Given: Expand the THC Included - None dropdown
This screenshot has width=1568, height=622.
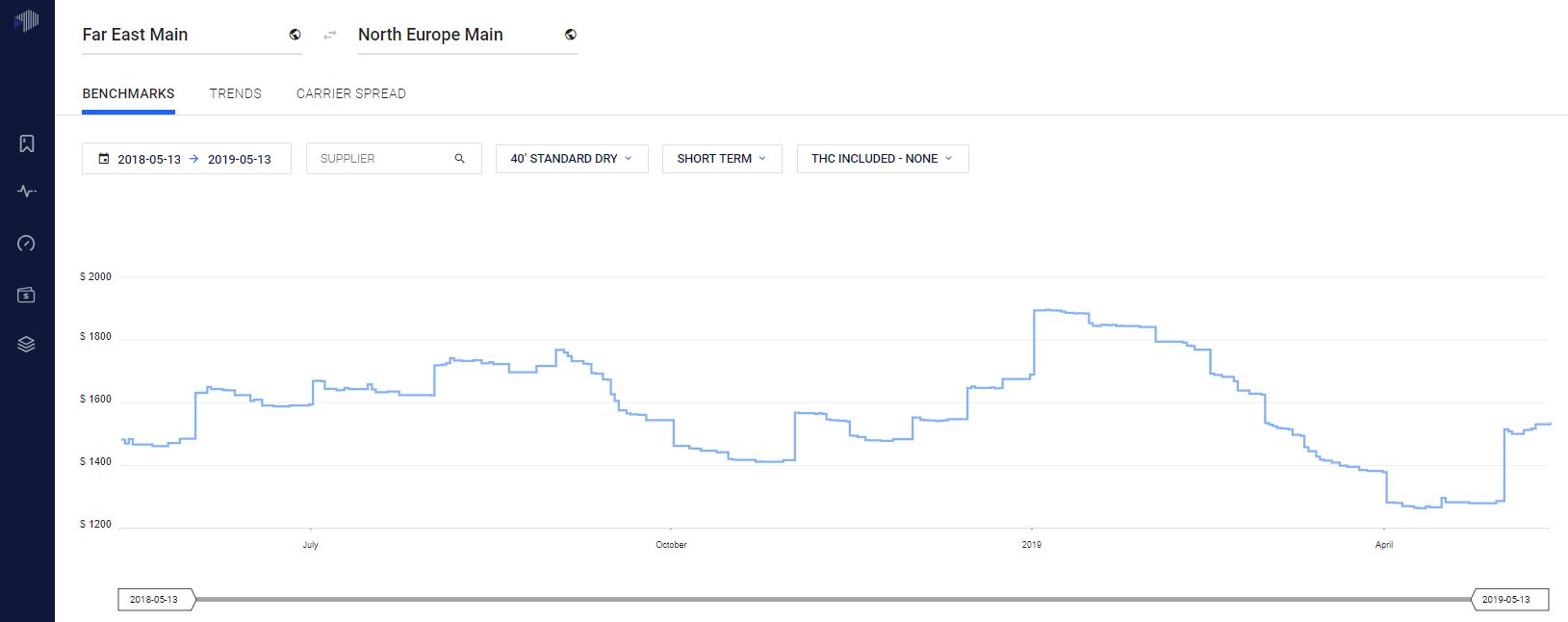Looking at the screenshot, I should point(882,159).
